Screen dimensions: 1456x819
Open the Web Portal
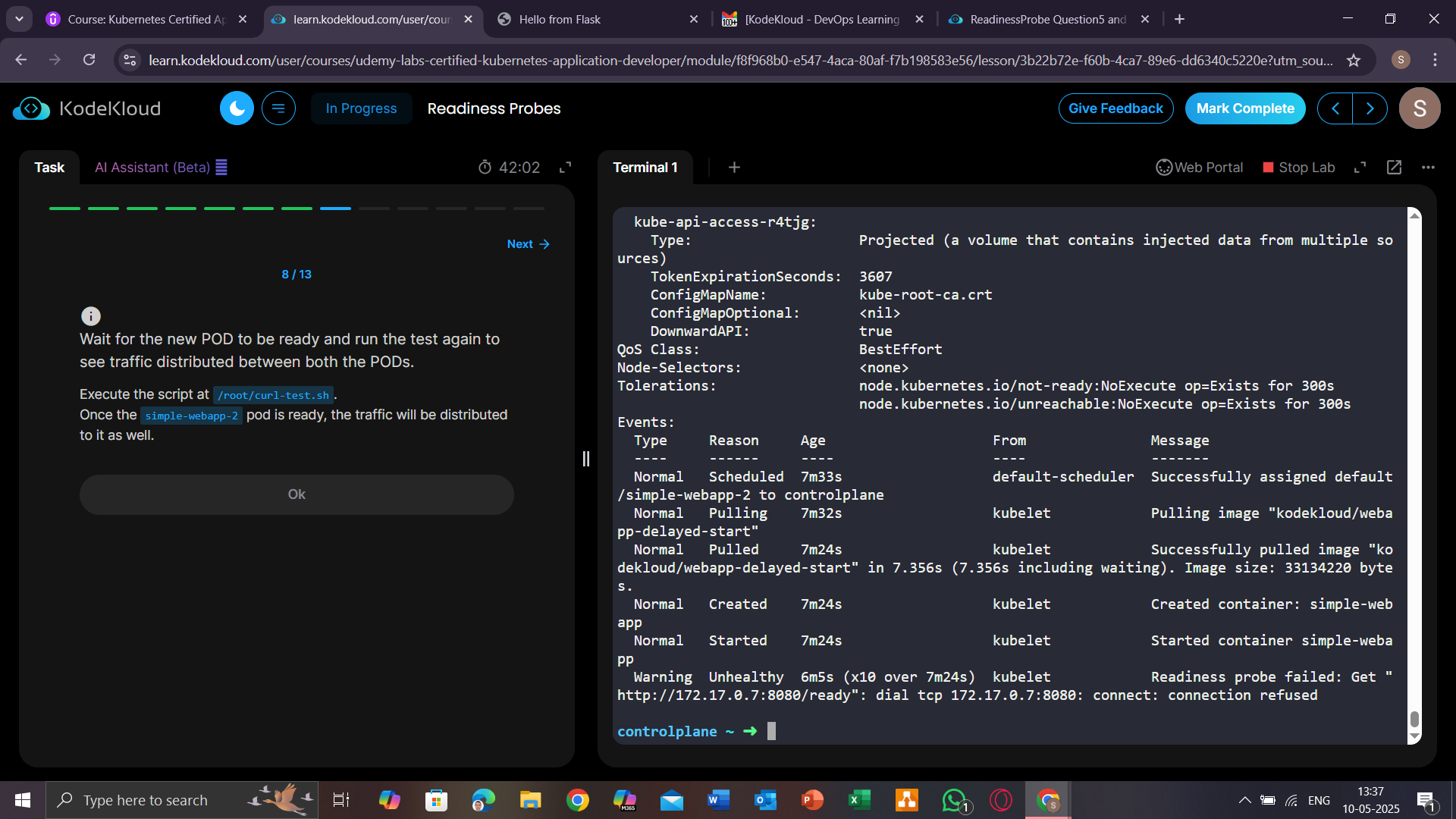pyautogui.click(x=1200, y=167)
